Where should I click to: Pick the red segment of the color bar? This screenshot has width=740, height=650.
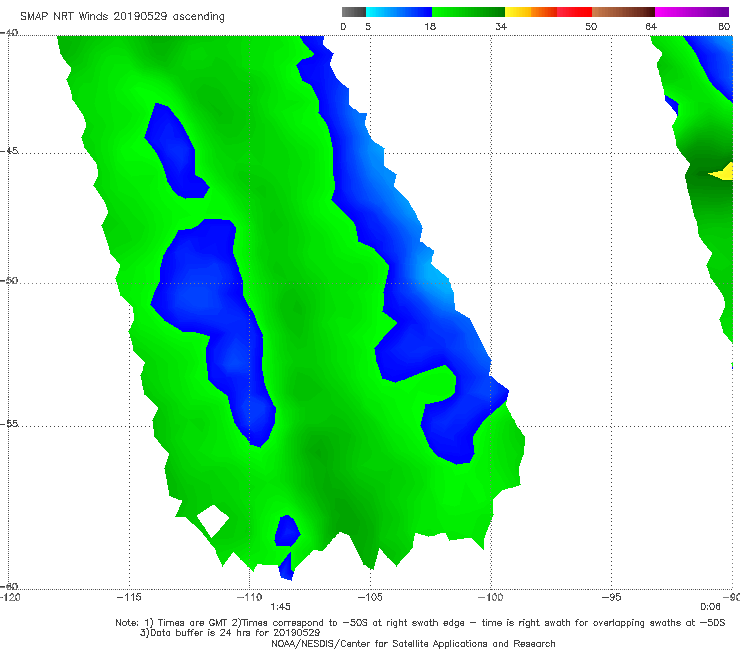[574, 12]
